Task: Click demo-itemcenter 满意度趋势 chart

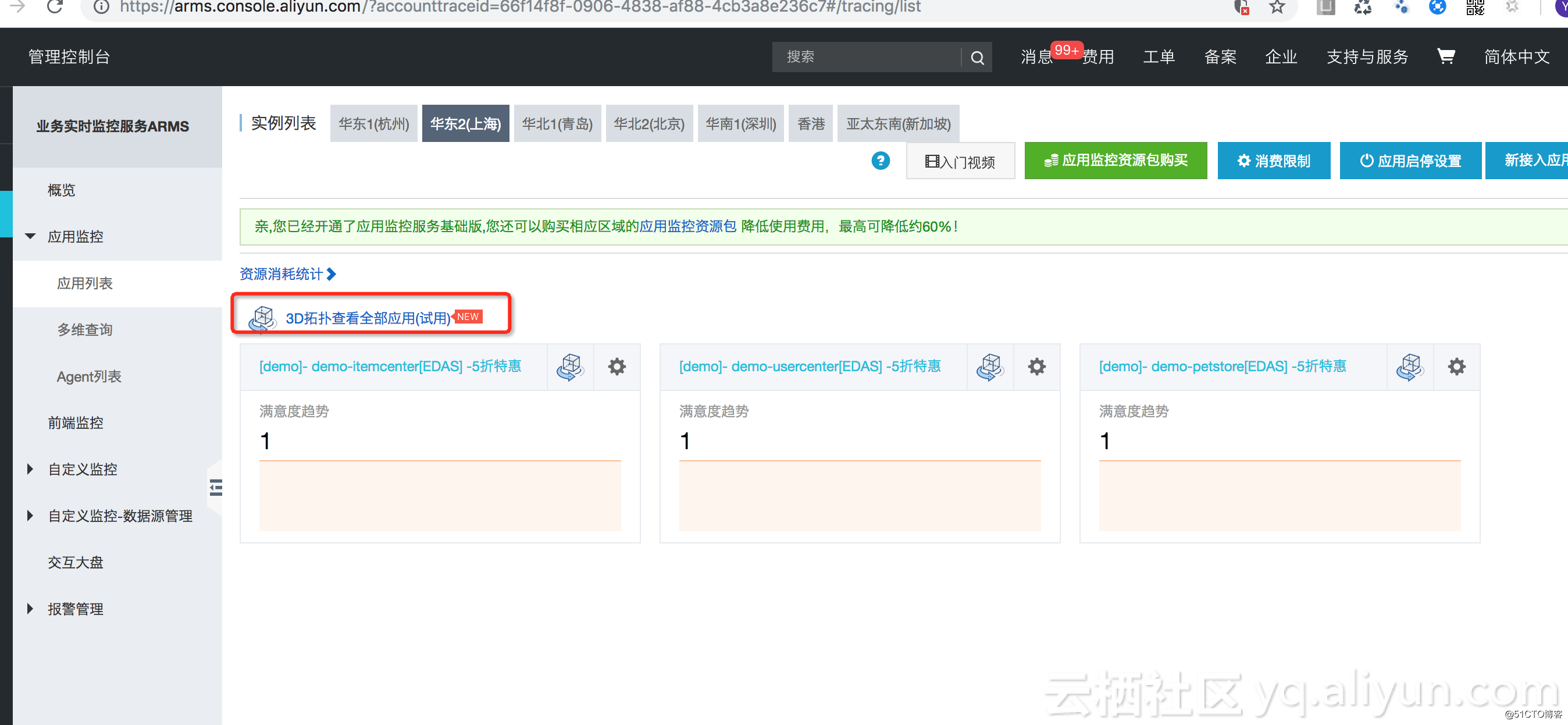Action: (x=440, y=496)
